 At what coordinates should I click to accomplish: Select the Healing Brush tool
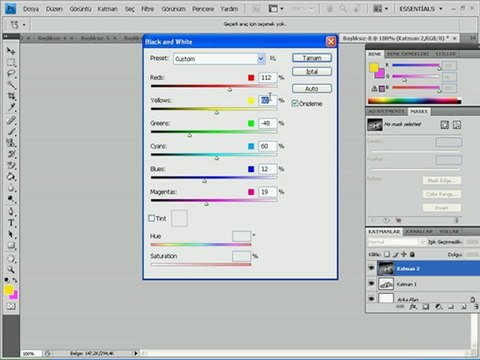click(x=11, y=121)
